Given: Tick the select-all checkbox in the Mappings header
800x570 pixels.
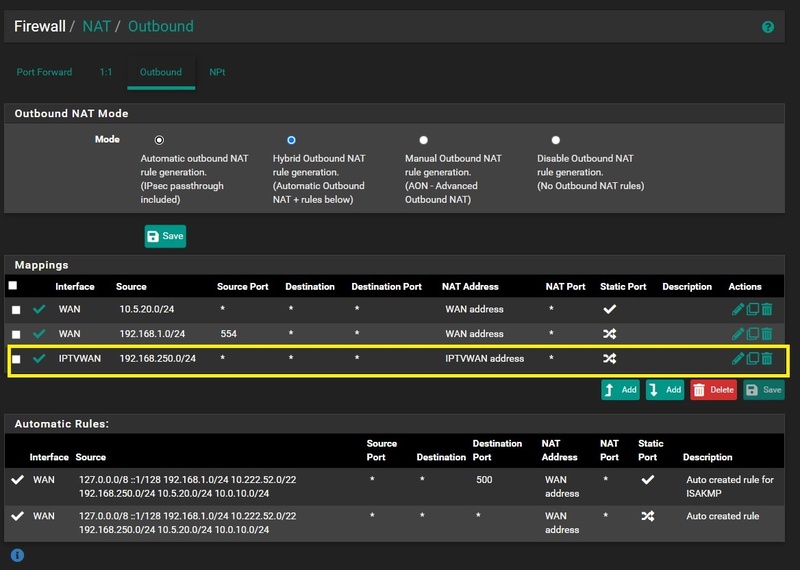Looking at the screenshot, I should [13, 286].
